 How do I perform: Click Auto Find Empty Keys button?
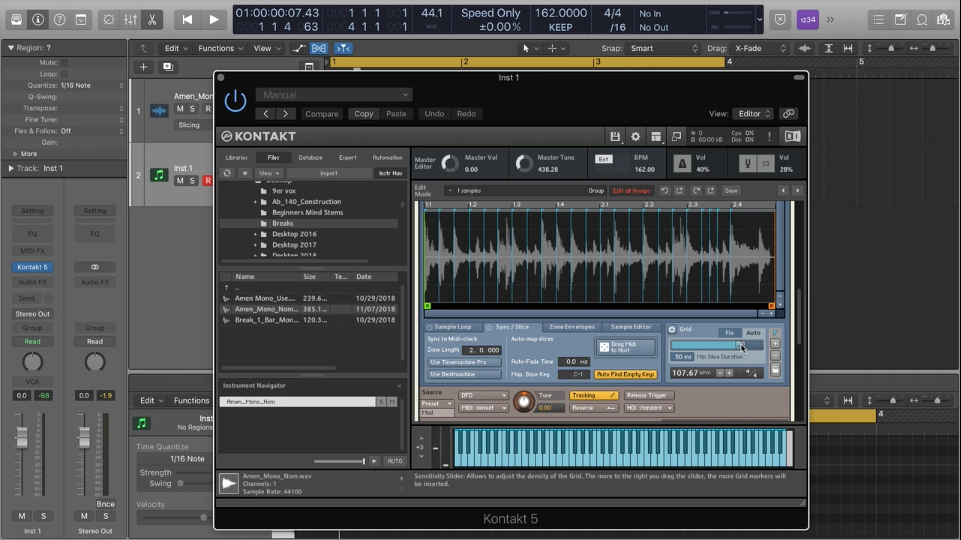[x=625, y=375]
